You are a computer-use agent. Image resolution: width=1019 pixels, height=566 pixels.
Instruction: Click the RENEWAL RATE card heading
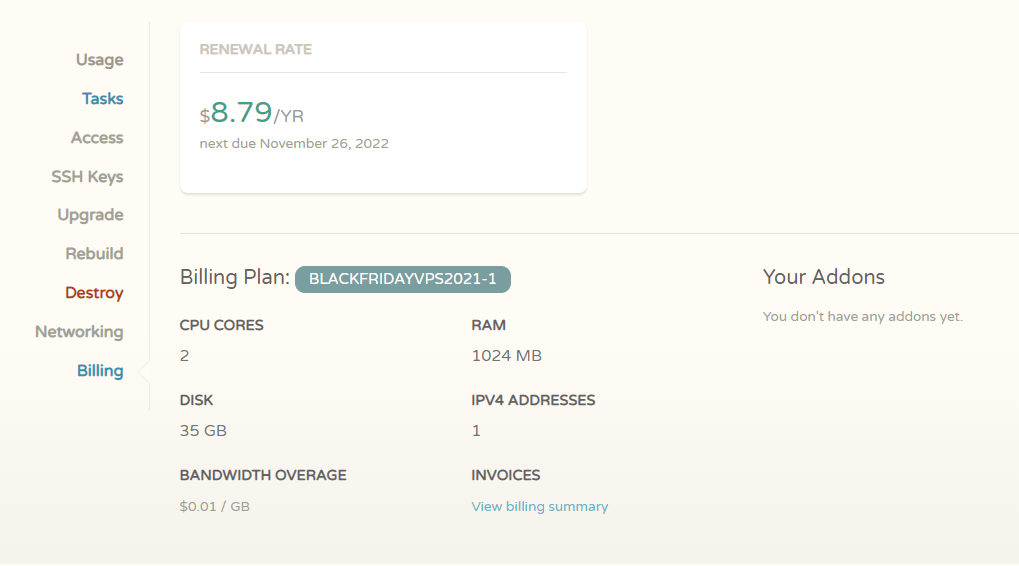(255, 50)
